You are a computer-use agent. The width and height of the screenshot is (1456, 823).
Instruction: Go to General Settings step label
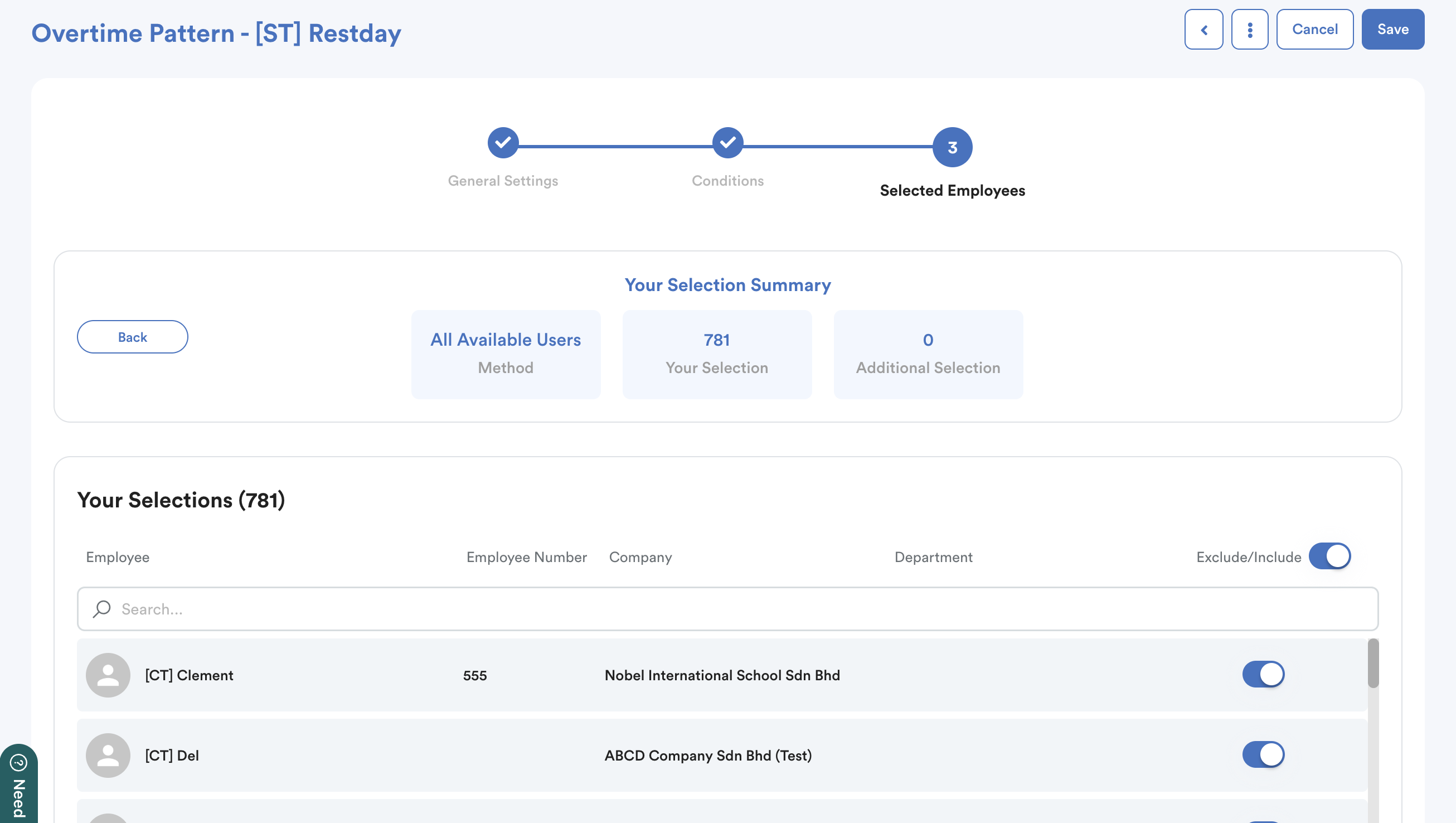(x=502, y=181)
